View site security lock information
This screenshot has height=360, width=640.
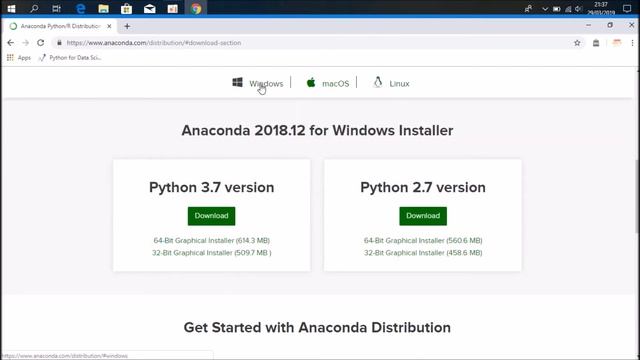(59, 42)
